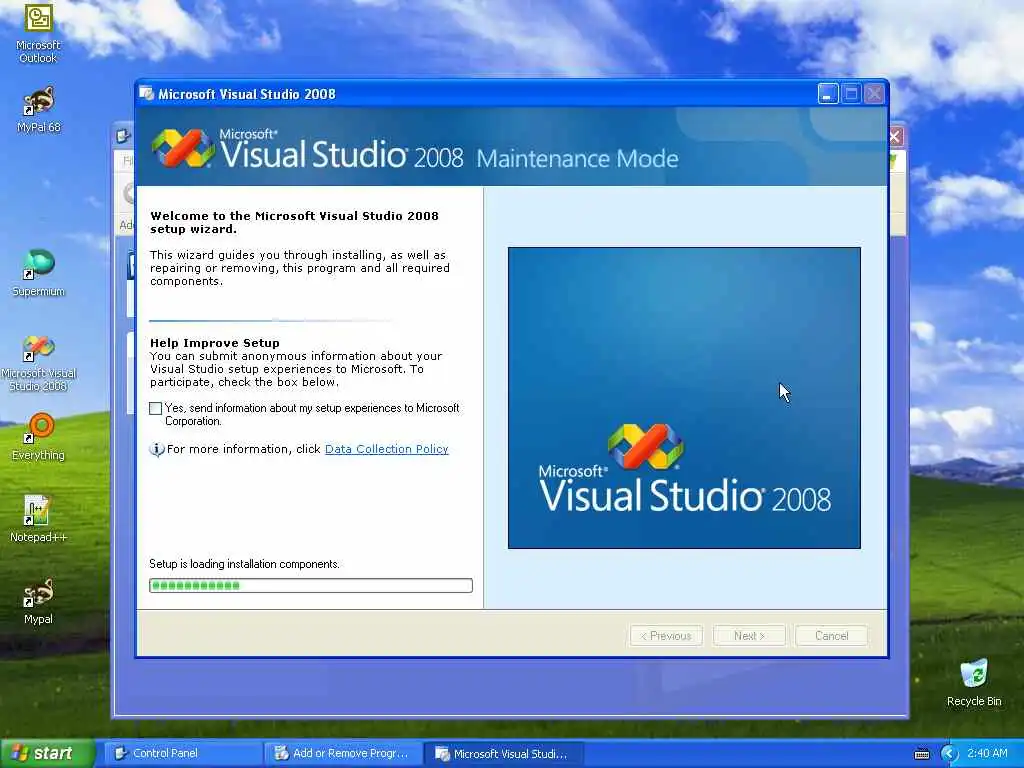Select the Supermium desktop shortcut
The image size is (1024, 768).
[38, 272]
